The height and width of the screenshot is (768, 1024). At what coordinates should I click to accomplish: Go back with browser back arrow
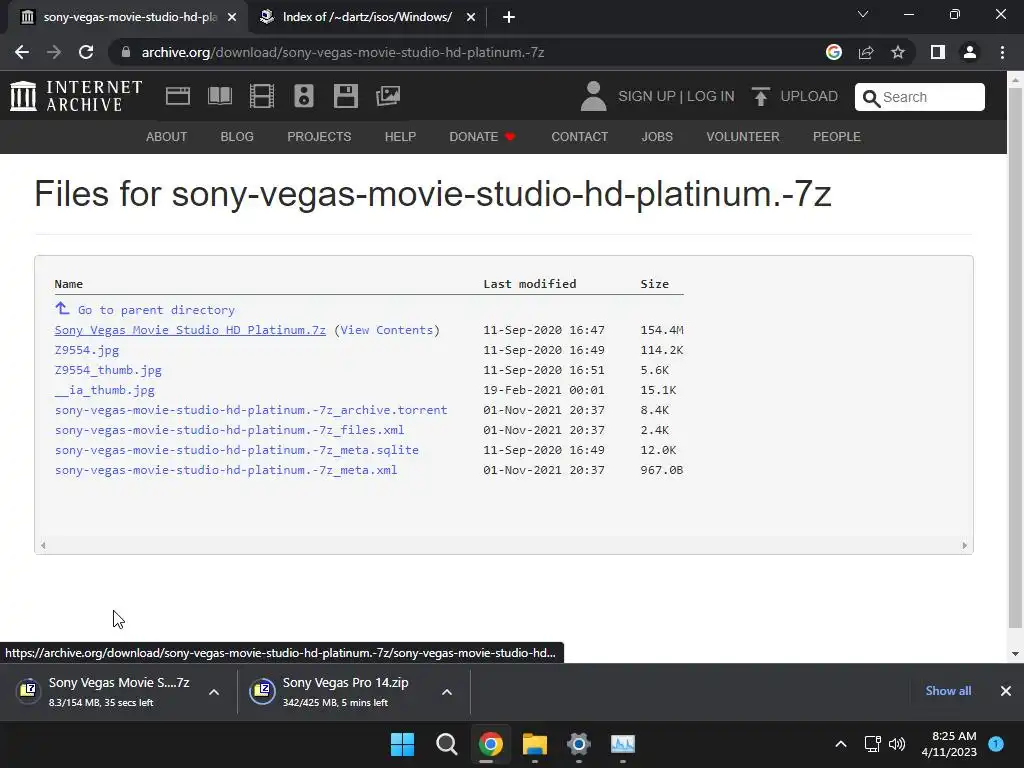point(22,52)
